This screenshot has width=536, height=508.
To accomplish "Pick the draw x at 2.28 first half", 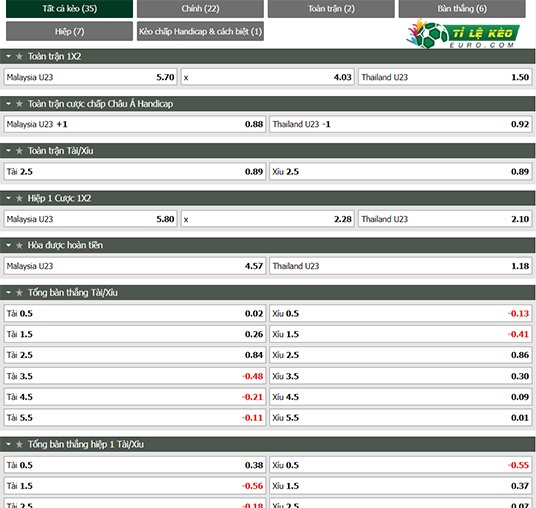I will tap(268, 219).
